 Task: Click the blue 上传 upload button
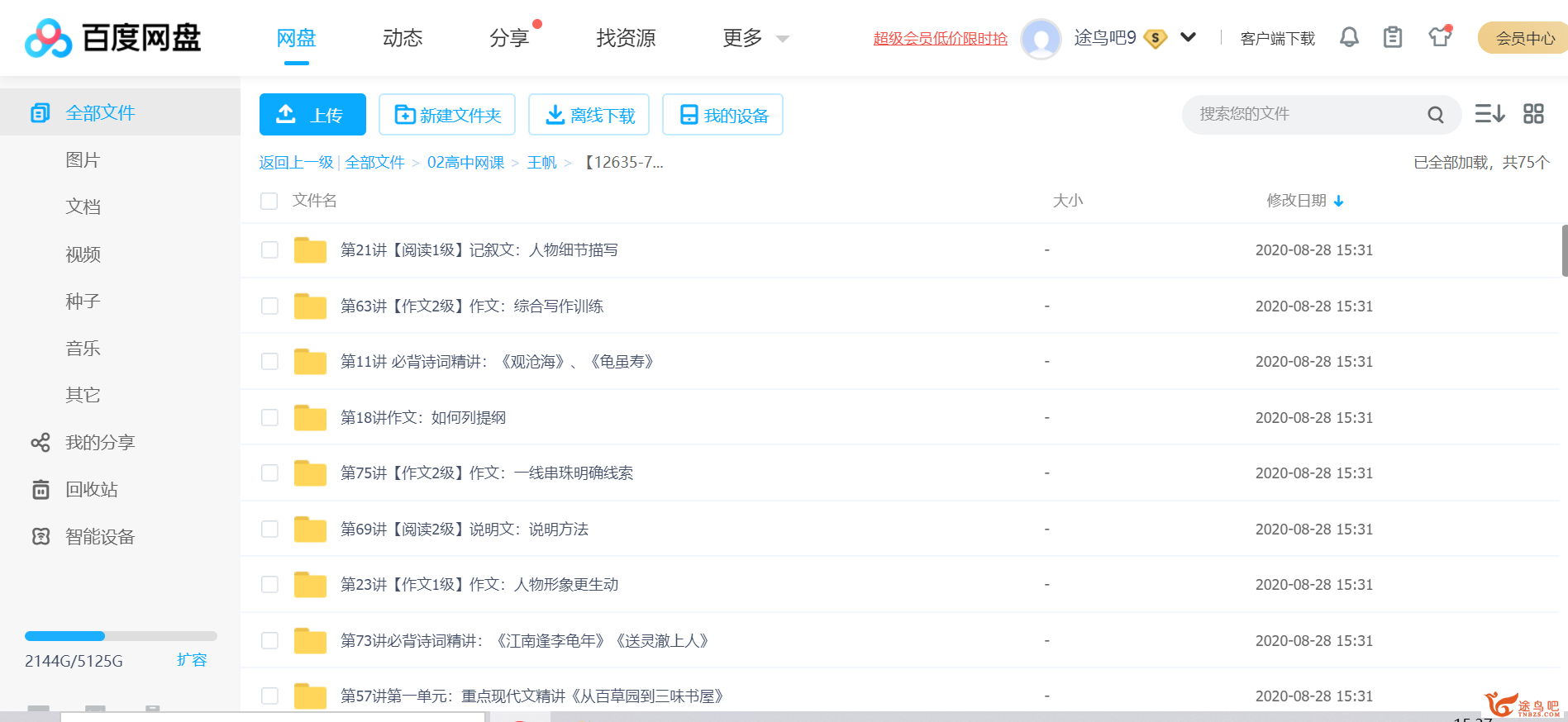point(312,114)
